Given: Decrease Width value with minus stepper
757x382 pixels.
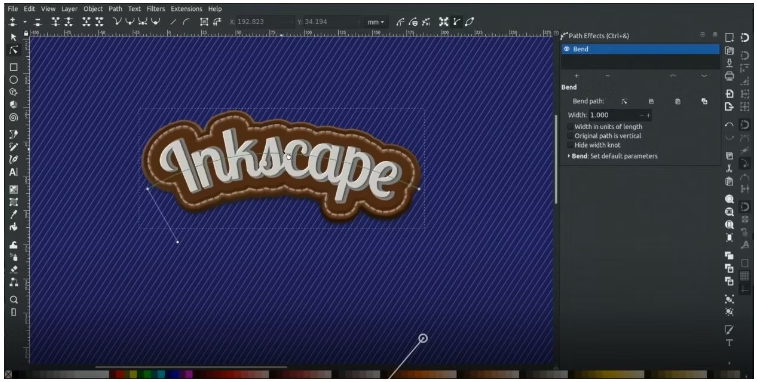Looking at the screenshot, I should click(x=642, y=115).
